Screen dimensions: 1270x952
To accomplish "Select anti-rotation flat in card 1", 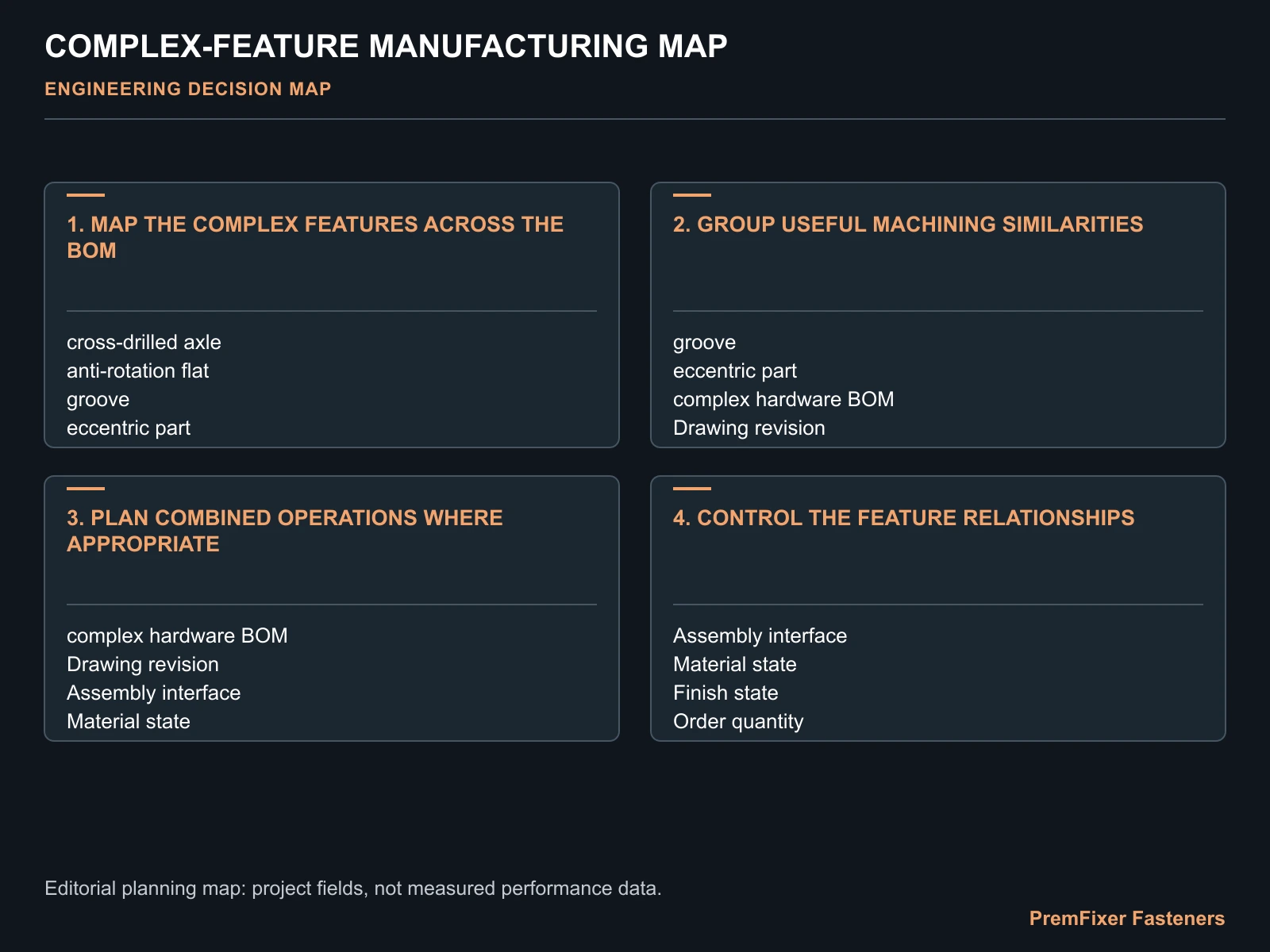I will (138, 370).
